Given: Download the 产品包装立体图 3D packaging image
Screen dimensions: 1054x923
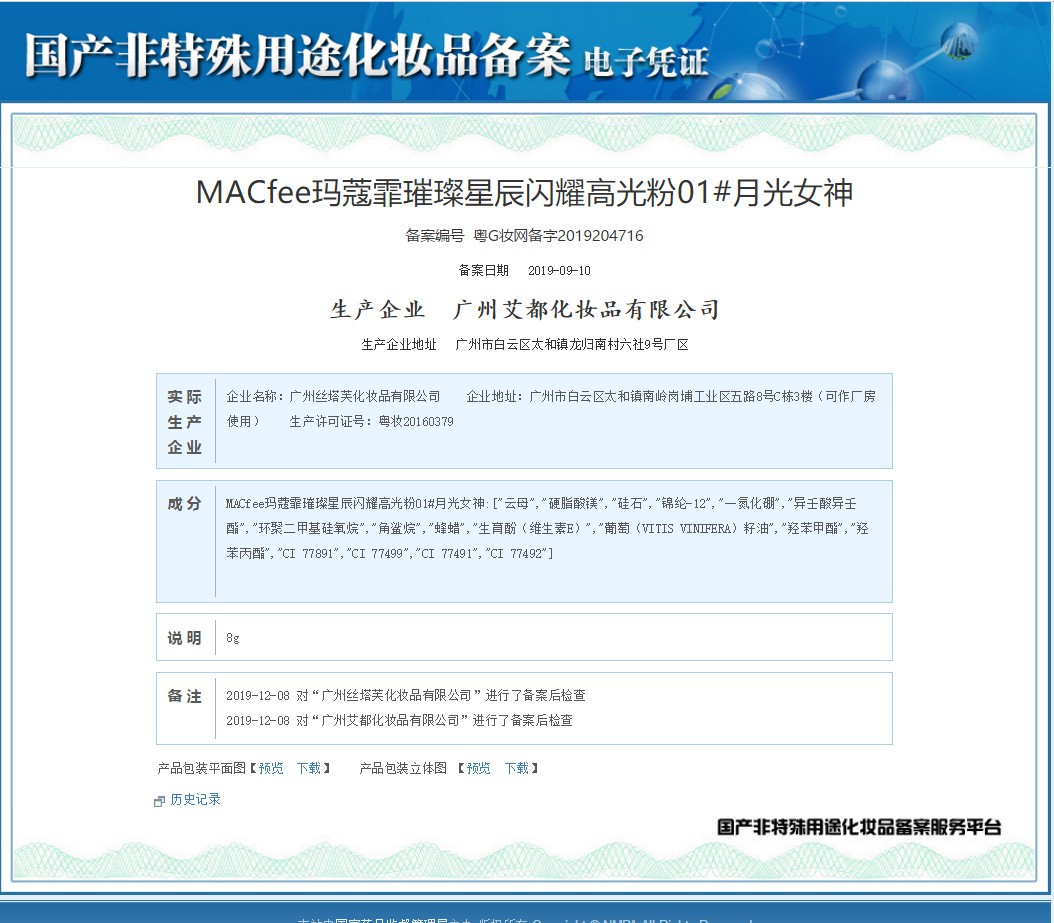Looking at the screenshot, I should [x=516, y=768].
